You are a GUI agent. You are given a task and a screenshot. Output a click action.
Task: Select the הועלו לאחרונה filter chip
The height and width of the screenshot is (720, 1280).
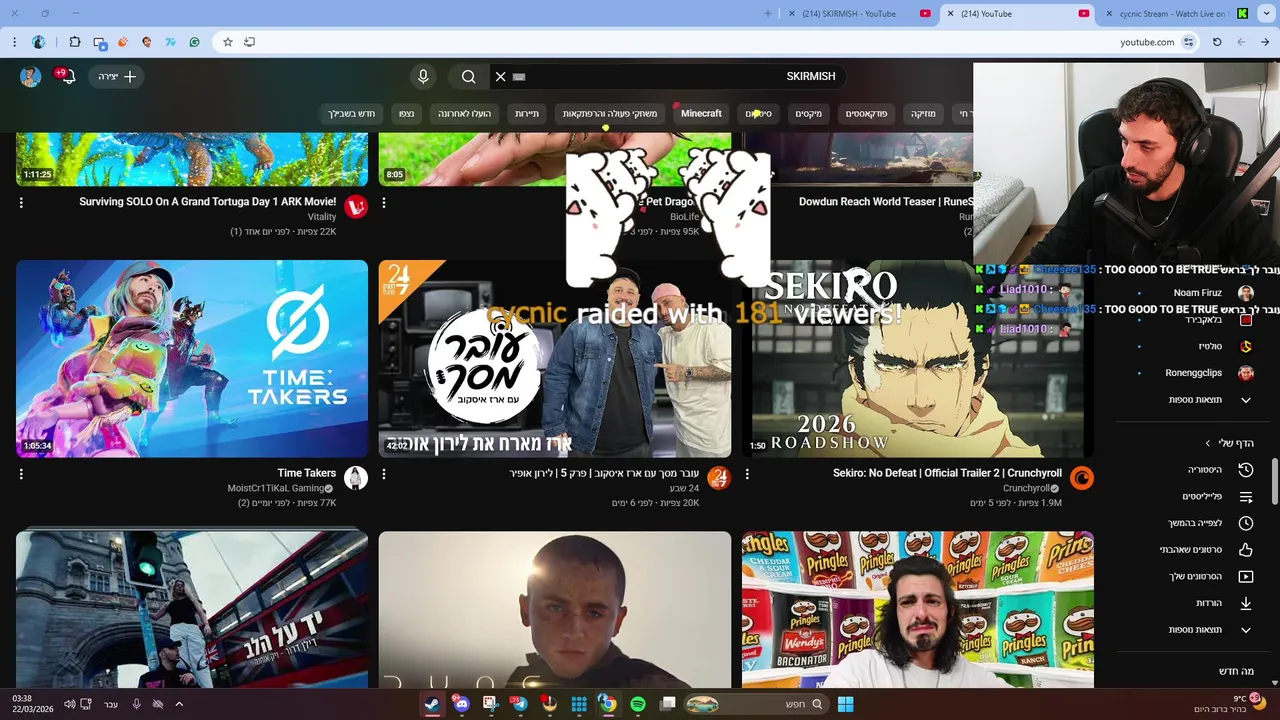tap(464, 114)
